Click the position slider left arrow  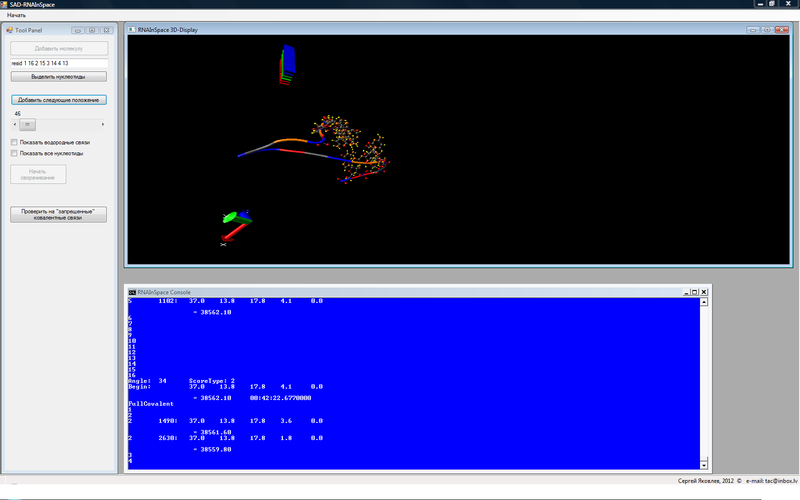tap(15, 124)
